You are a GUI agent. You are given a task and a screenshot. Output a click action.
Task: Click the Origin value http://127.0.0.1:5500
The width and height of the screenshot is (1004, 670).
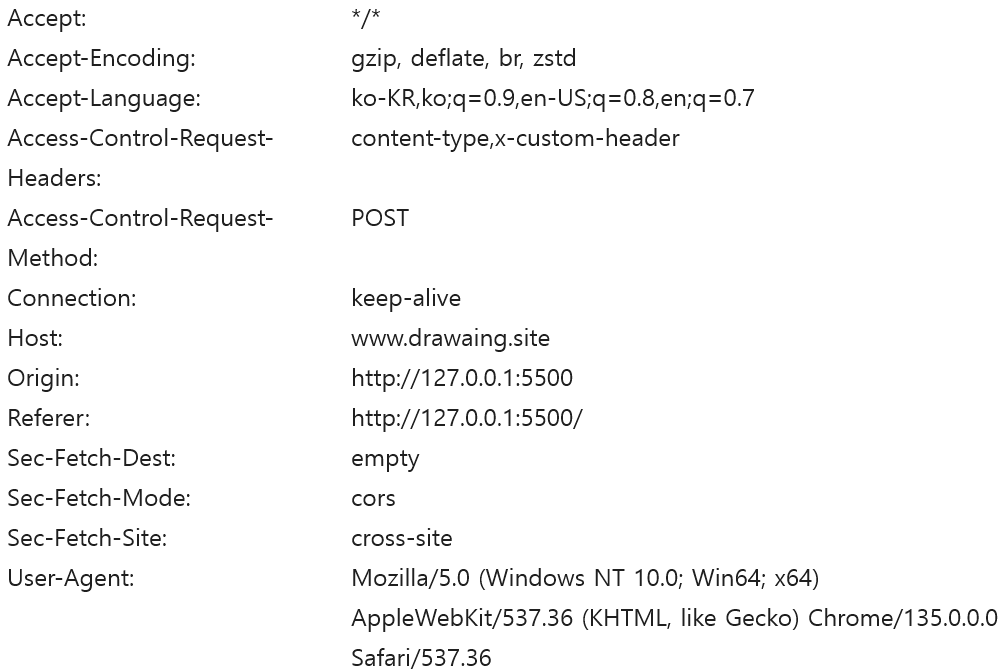462,378
